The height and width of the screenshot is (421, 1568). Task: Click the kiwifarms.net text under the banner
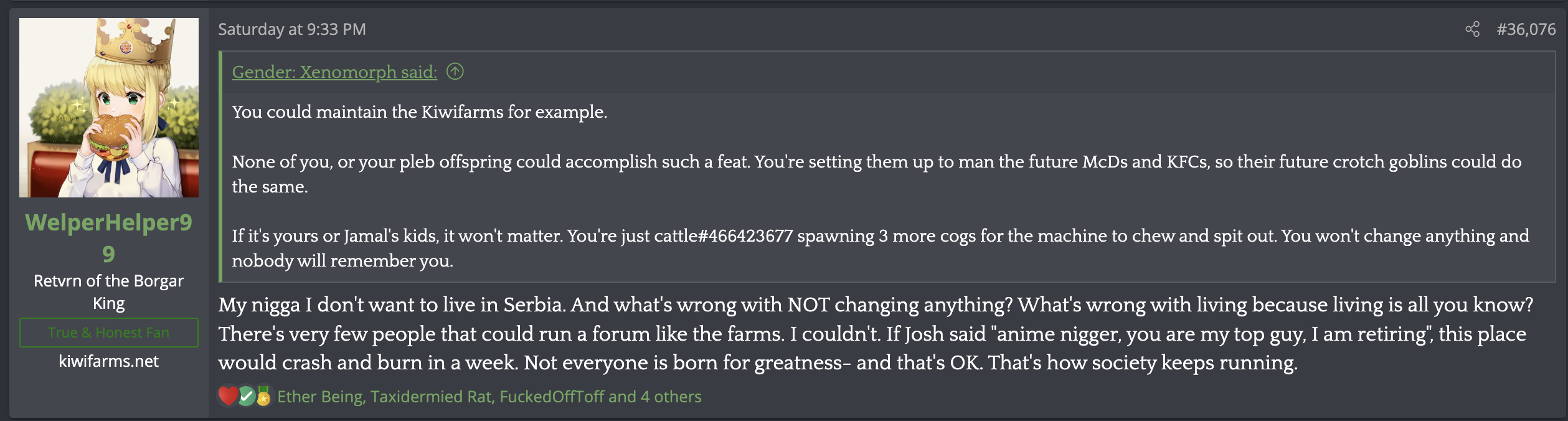coord(109,361)
